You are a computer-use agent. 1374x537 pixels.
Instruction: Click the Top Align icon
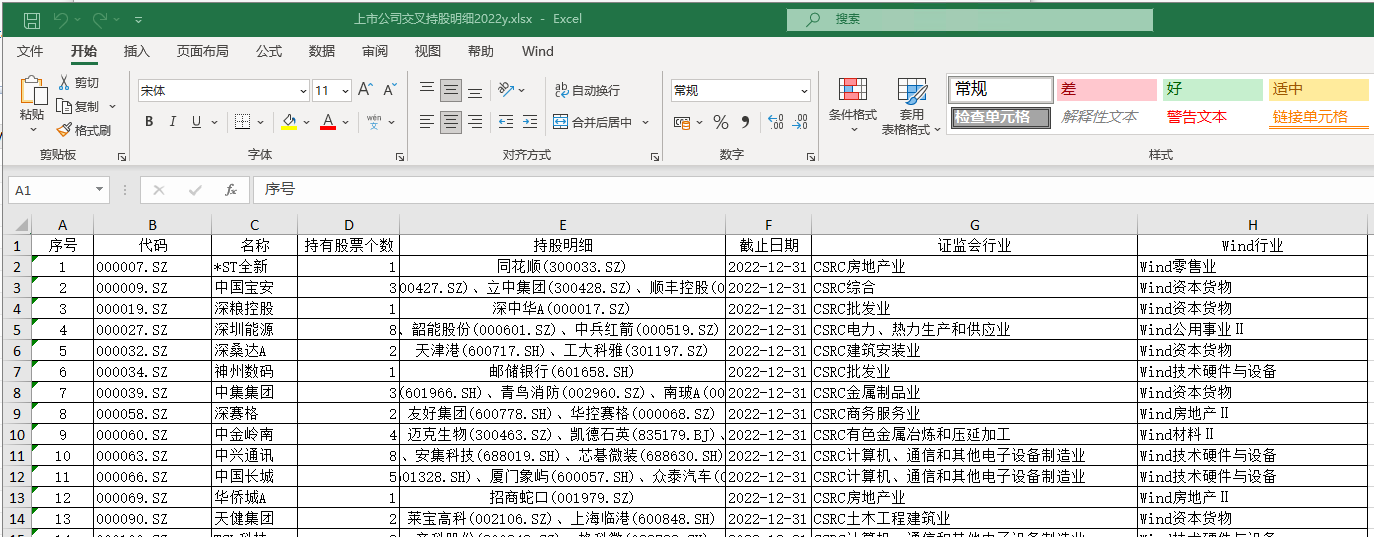tap(427, 90)
